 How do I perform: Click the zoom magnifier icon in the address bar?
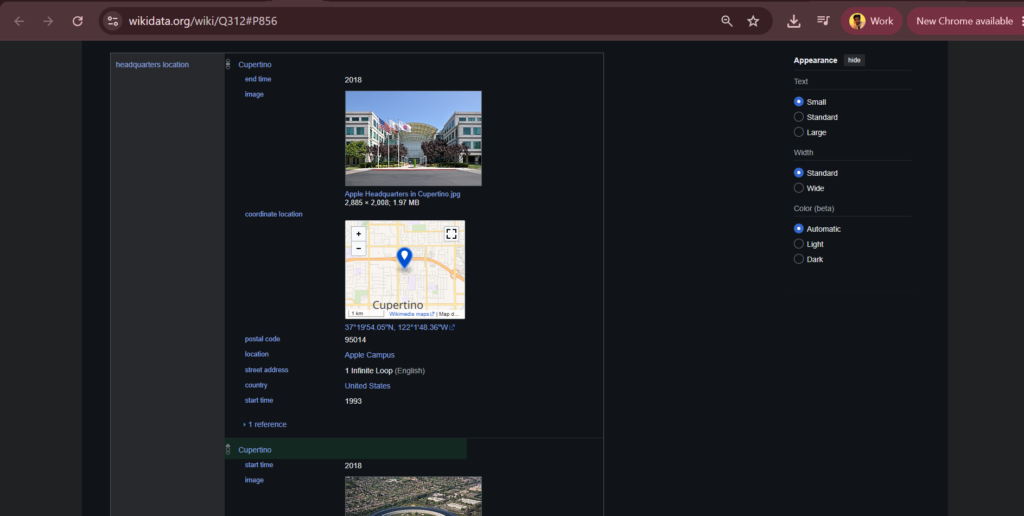point(726,21)
